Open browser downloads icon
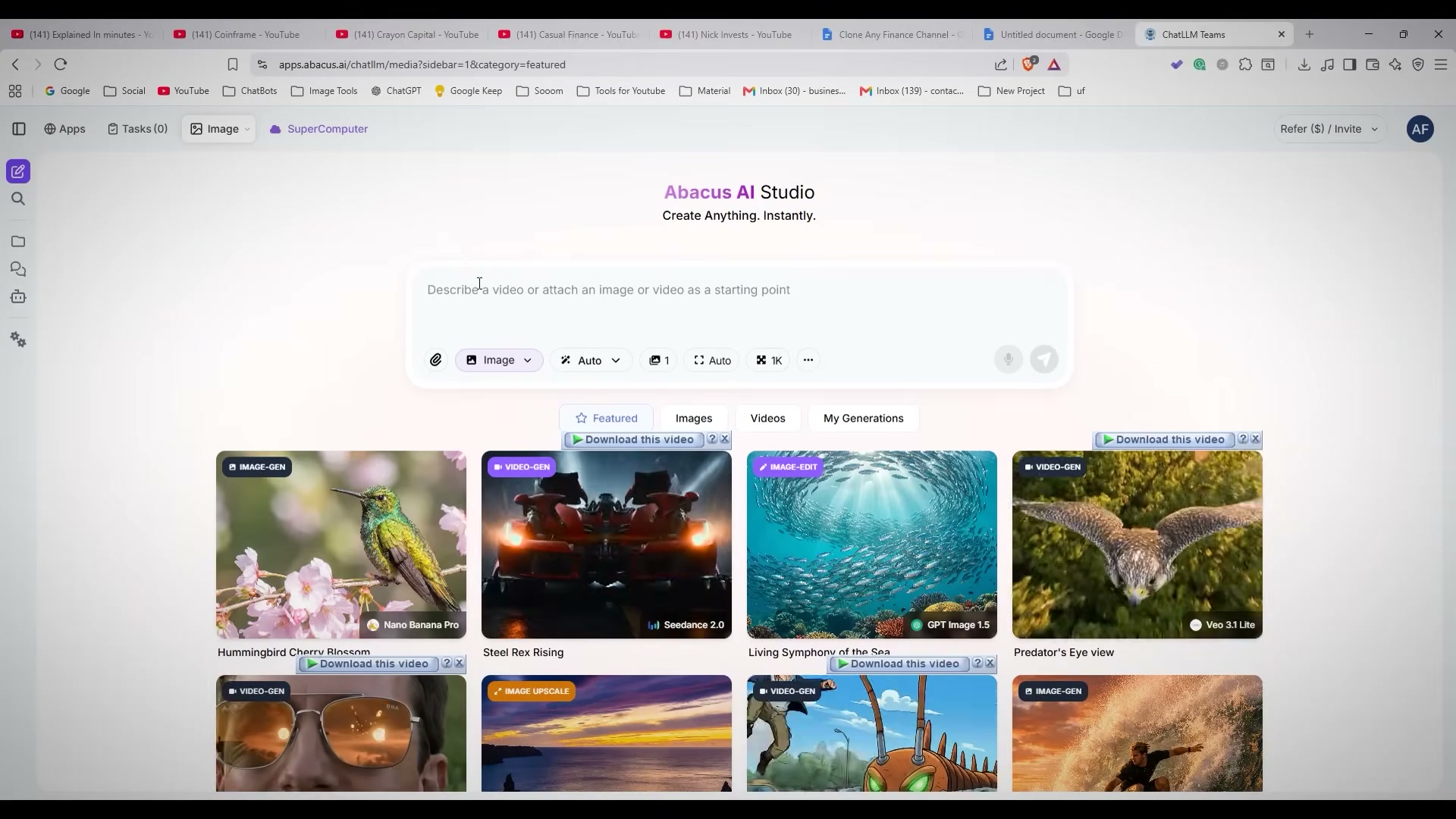Viewport: 1456px width, 819px height. click(1304, 64)
